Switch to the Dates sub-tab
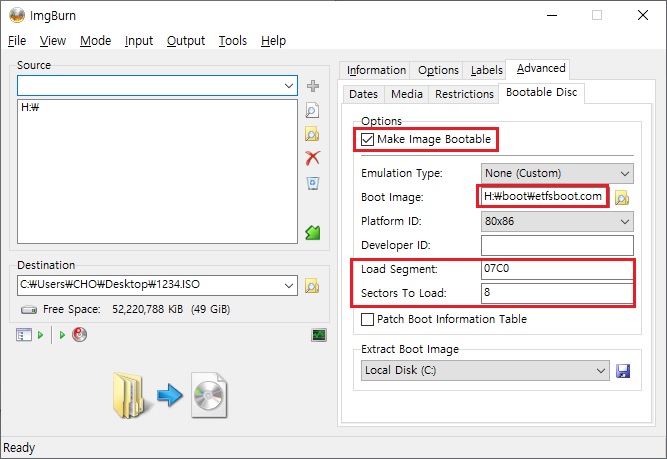This screenshot has width=667, height=459. click(363, 94)
